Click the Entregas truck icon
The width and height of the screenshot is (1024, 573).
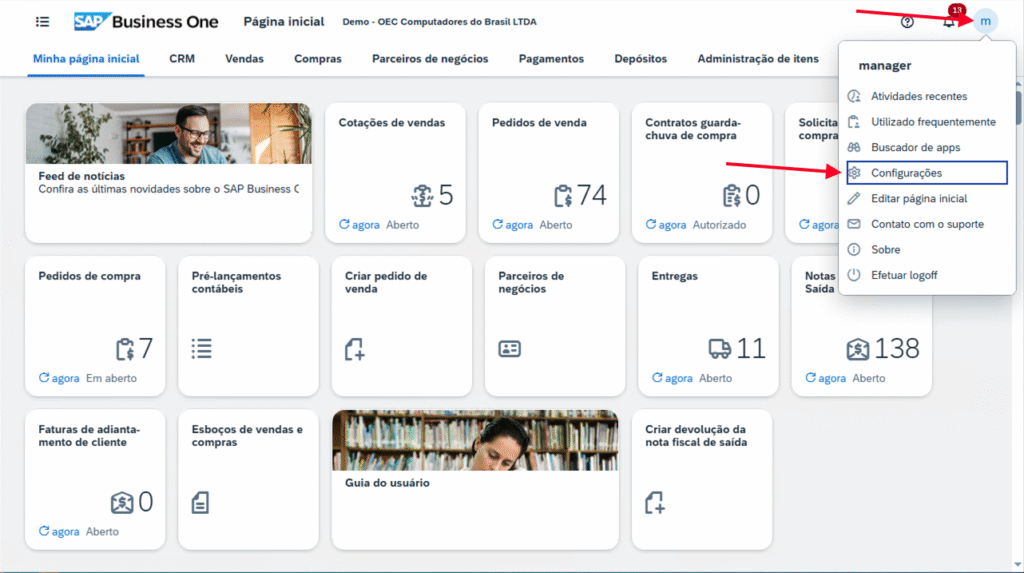coord(719,348)
